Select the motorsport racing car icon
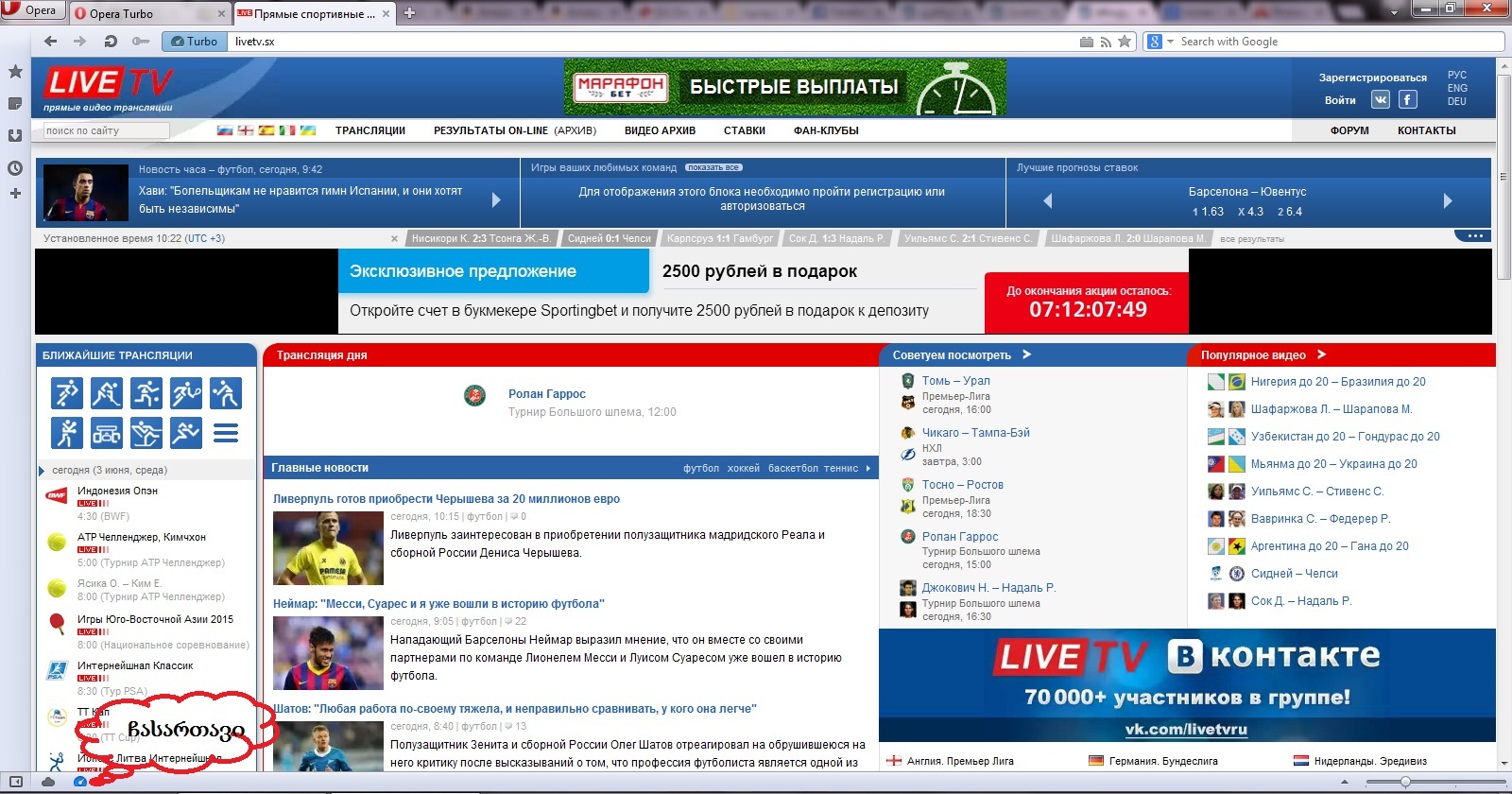The image size is (1512, 794). [x=106, y=433]
